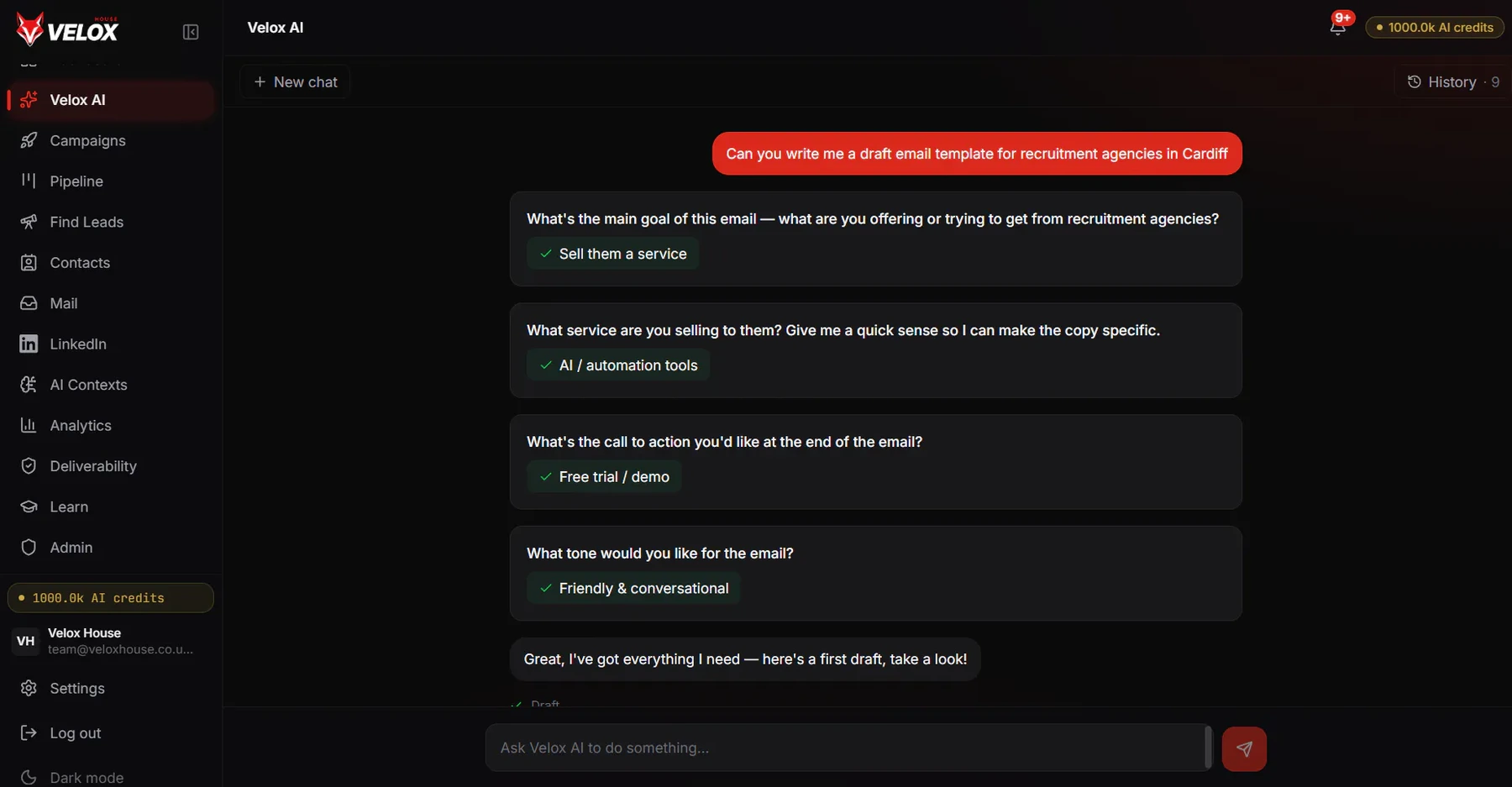The image size is (1512, 787).
Task: Click the send message paper plane icon
Action: [1244, 748]
